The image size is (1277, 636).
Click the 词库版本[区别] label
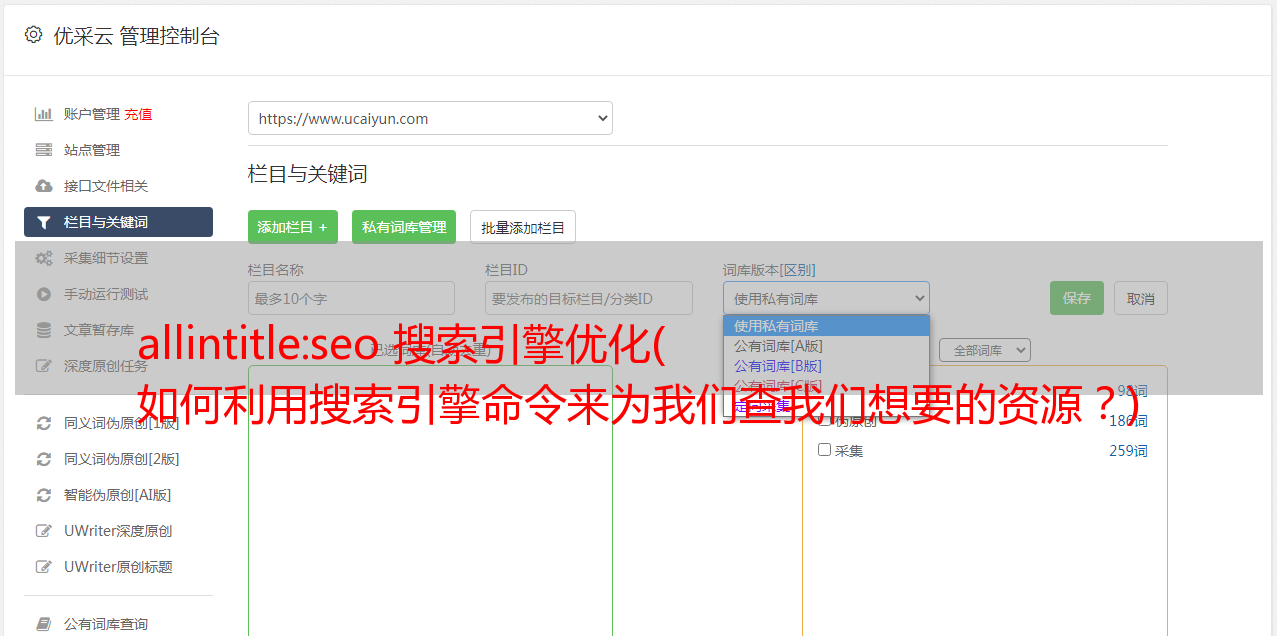(769, 270)
